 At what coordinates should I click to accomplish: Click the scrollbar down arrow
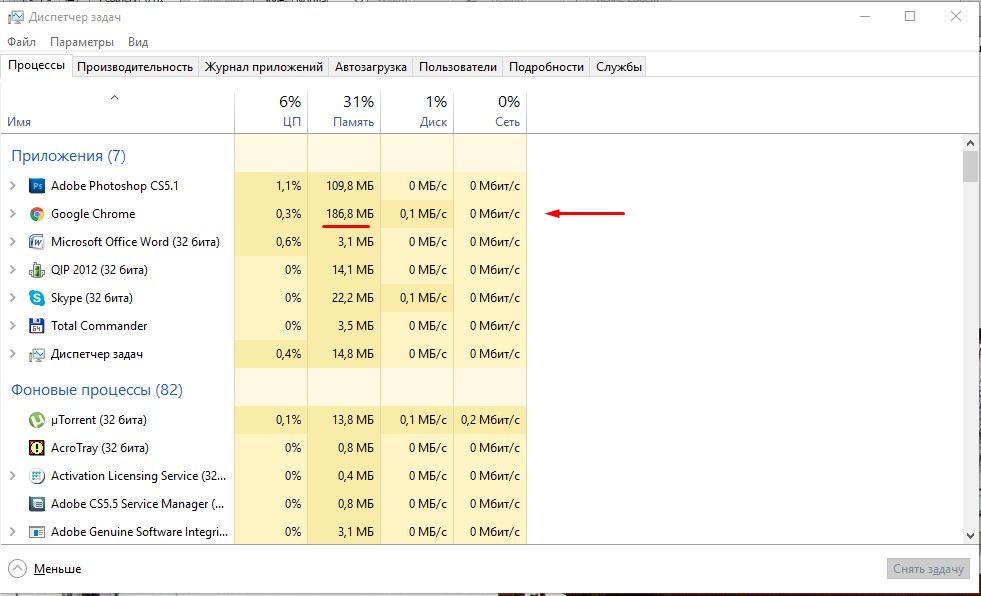(x=970, y=535)
